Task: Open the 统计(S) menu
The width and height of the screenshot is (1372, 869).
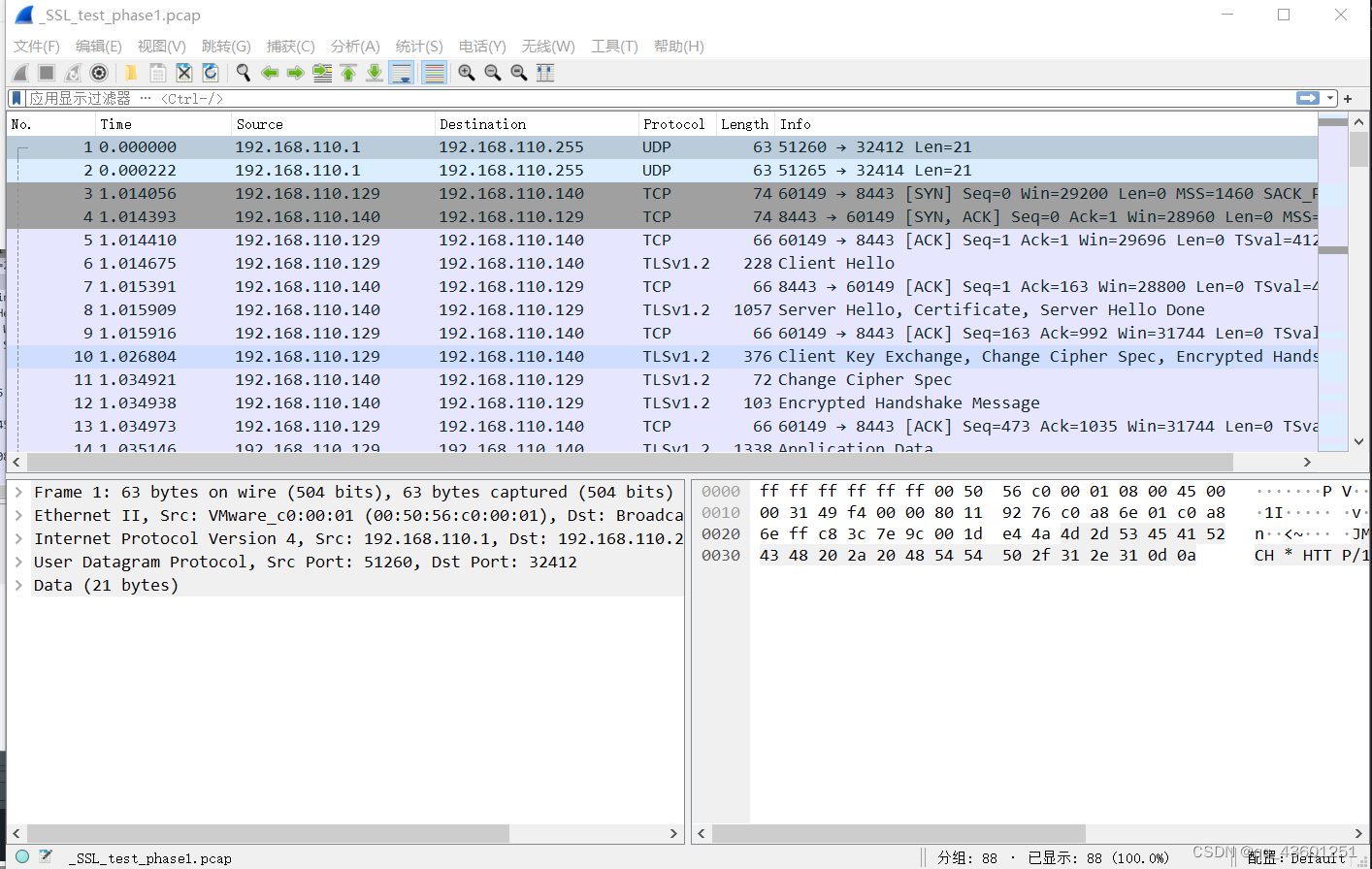Action: click(x=419, y=46)
